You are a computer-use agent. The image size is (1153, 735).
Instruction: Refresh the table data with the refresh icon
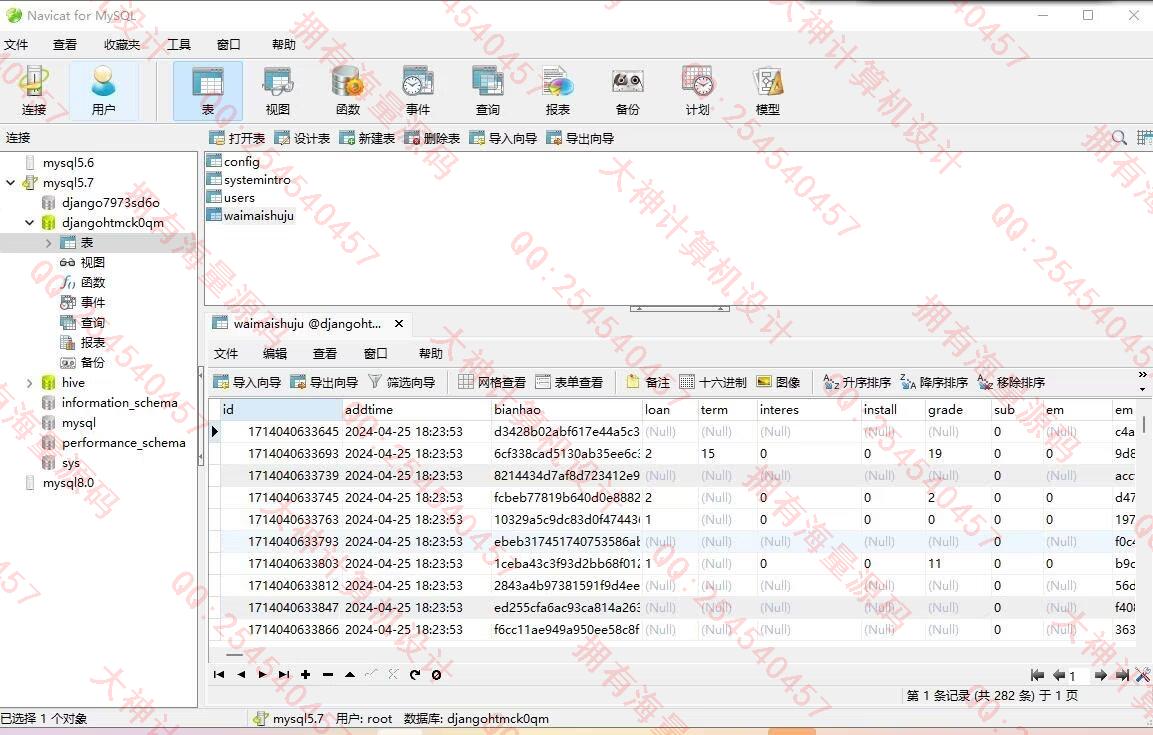pos(415,675)
